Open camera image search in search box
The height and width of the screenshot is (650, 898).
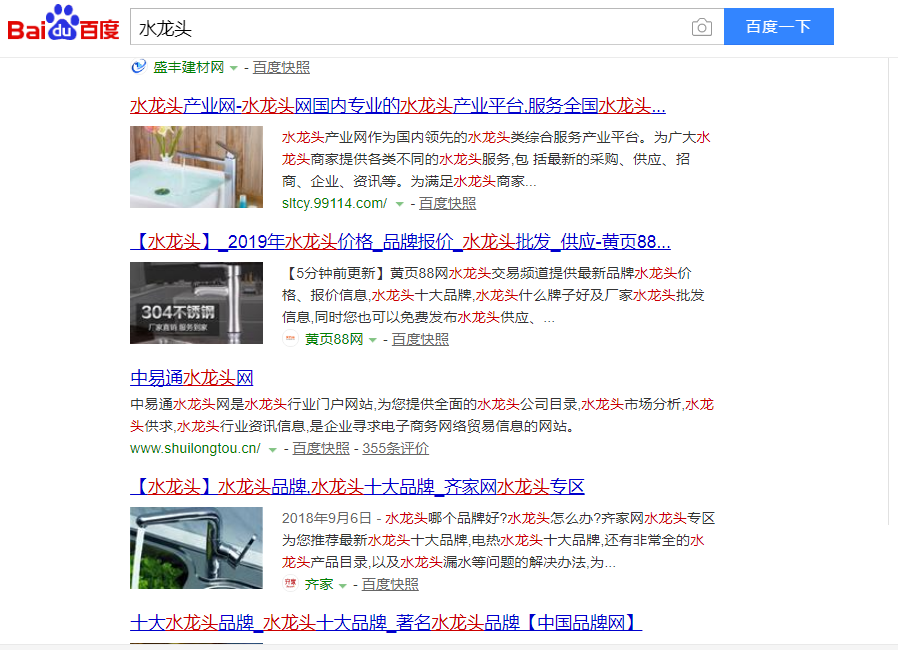(702, 27)
